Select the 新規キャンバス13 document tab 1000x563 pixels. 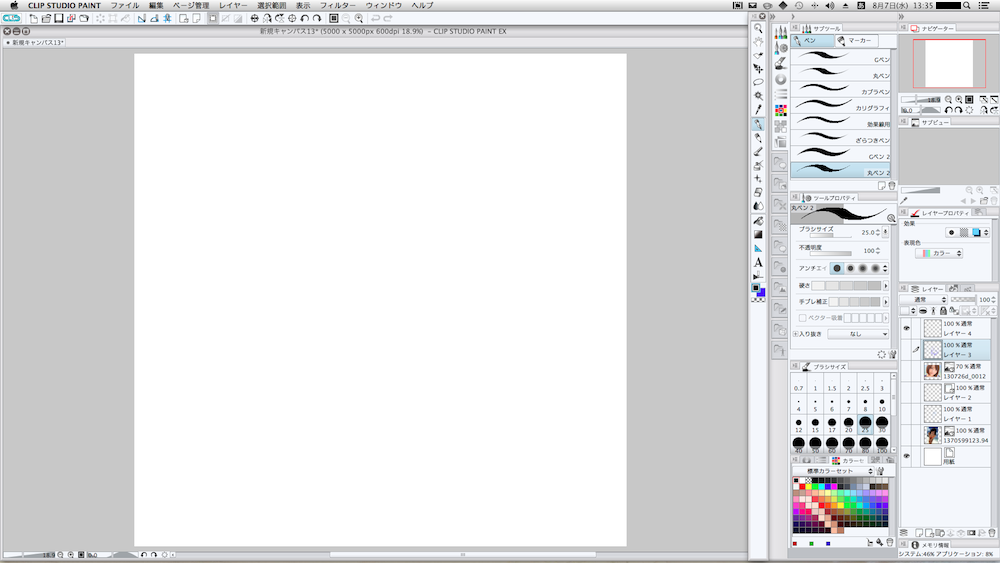coord(35,43)
